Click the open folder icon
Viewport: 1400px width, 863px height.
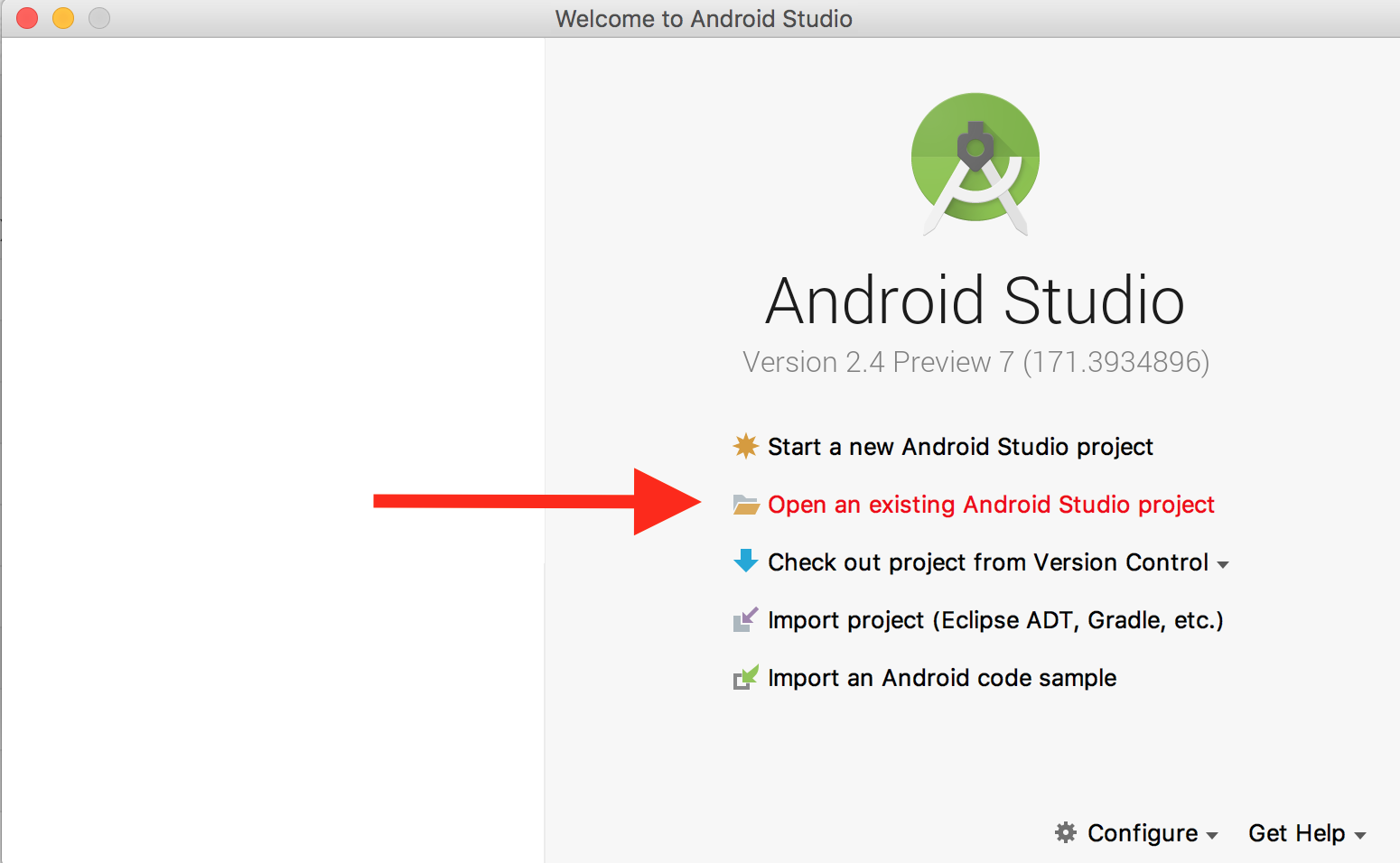tap(745, 505)
